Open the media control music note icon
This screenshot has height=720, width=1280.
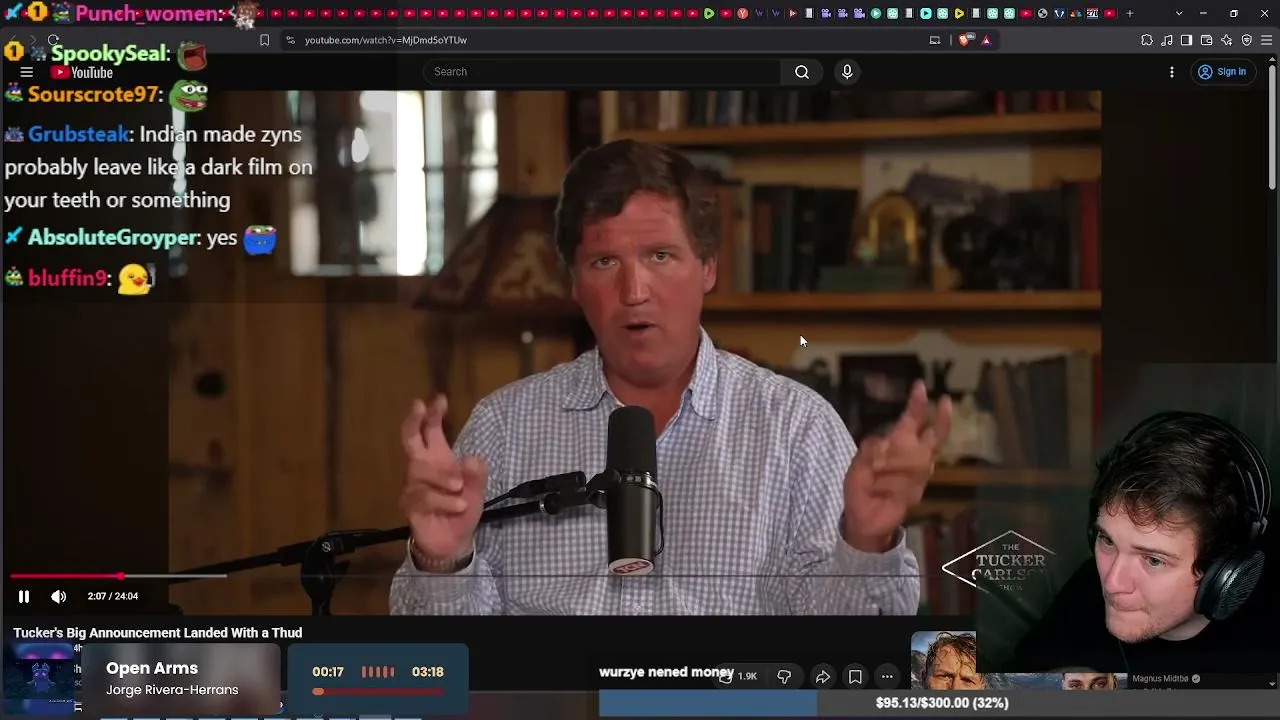pyautogui.click(x=1167, y=40)
